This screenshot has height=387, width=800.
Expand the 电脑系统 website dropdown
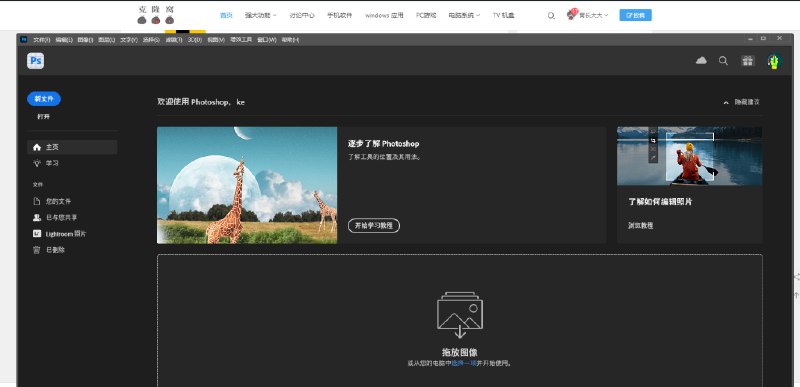coord(464,15)
